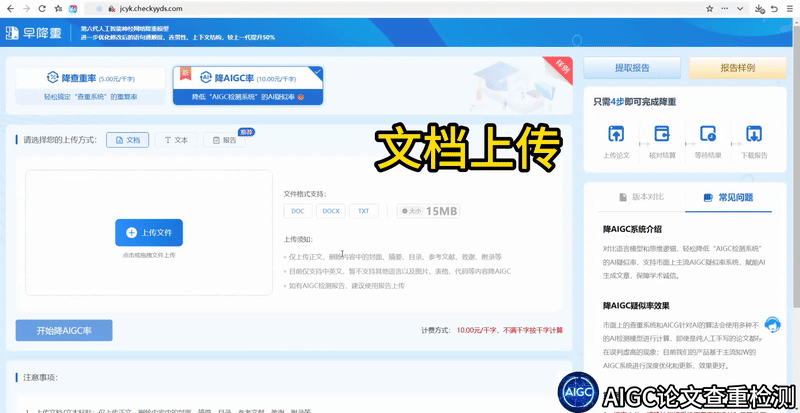
Task: Choose the 文档 upload method
Action: [128, 140]
